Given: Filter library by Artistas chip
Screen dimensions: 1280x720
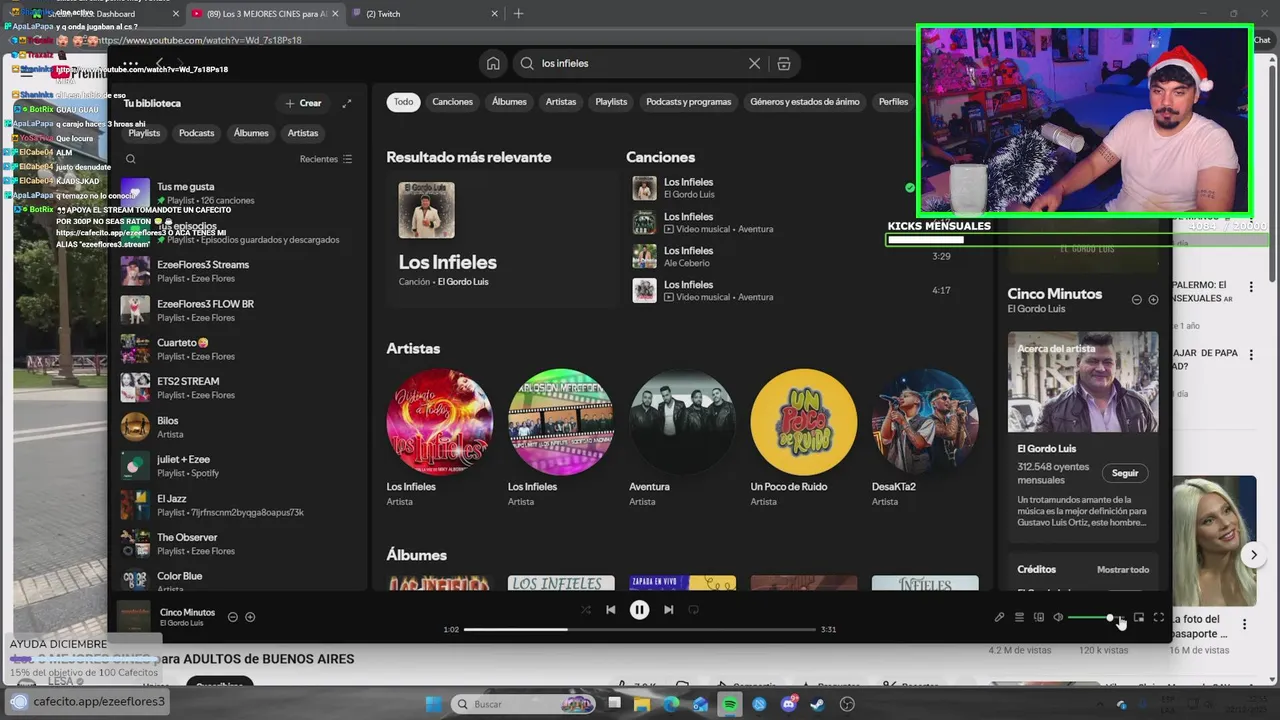Looking at the screenshot, I should (303, 133).
